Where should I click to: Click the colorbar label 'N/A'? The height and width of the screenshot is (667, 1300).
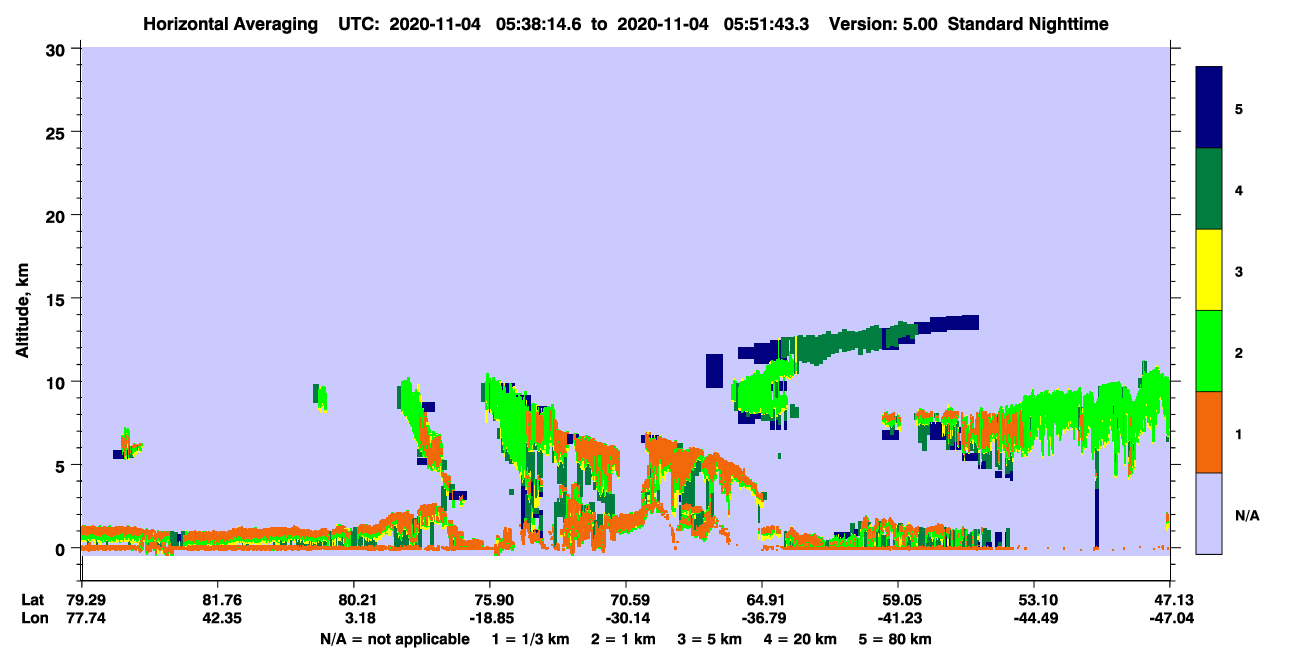(x=1246, y=515)
